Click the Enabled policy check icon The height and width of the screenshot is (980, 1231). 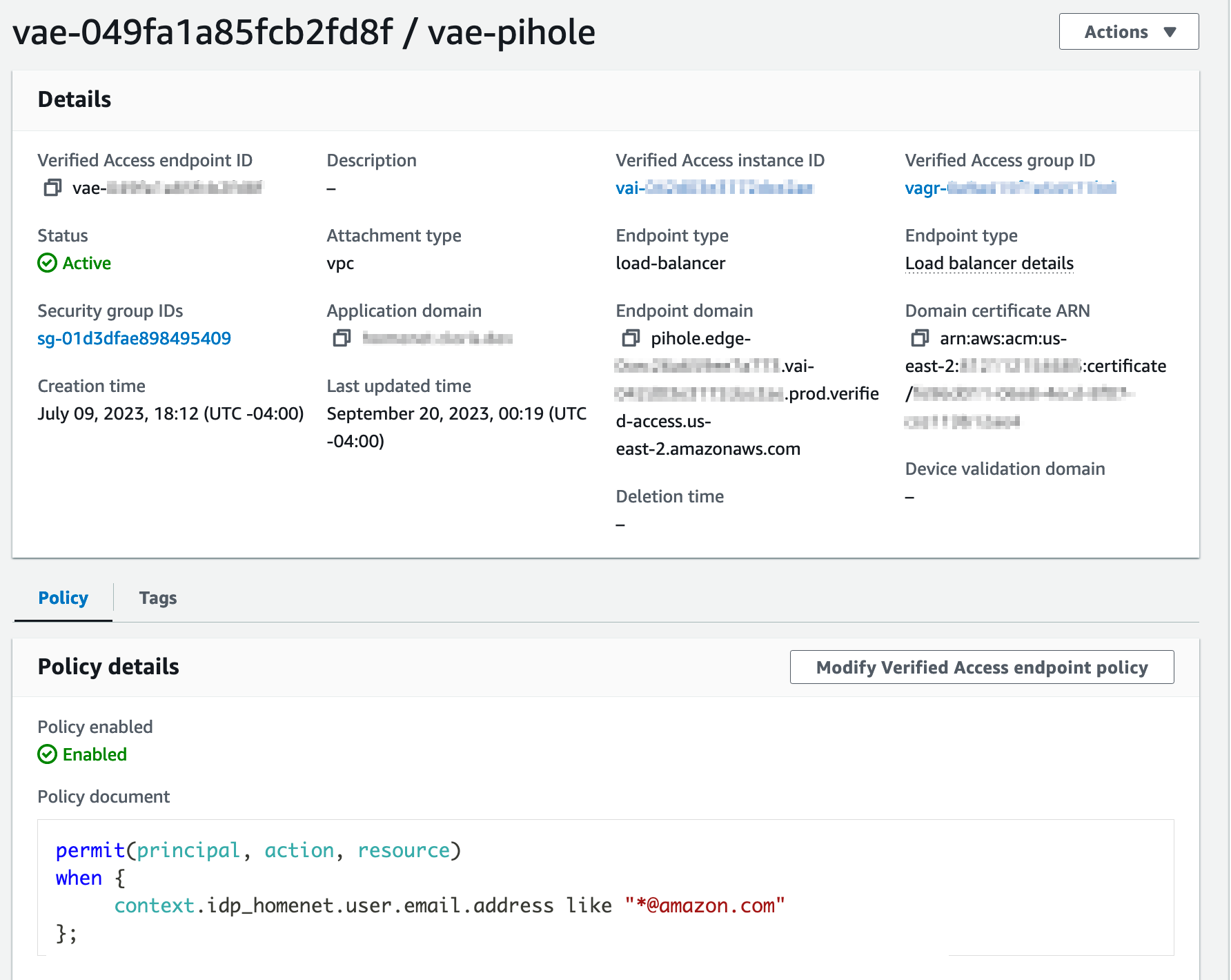click(47, 754)
